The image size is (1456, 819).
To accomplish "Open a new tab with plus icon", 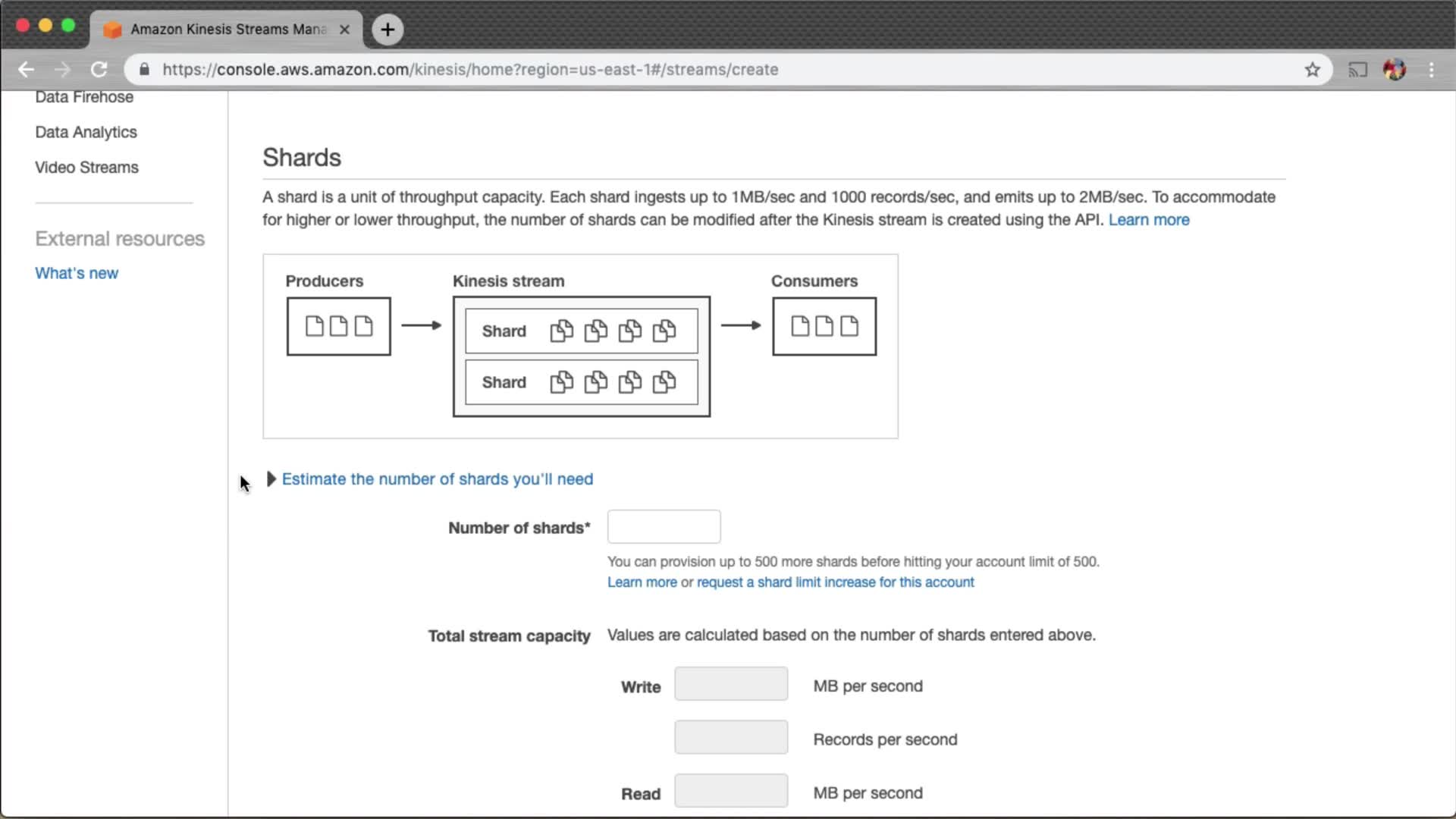I will 388,30.
